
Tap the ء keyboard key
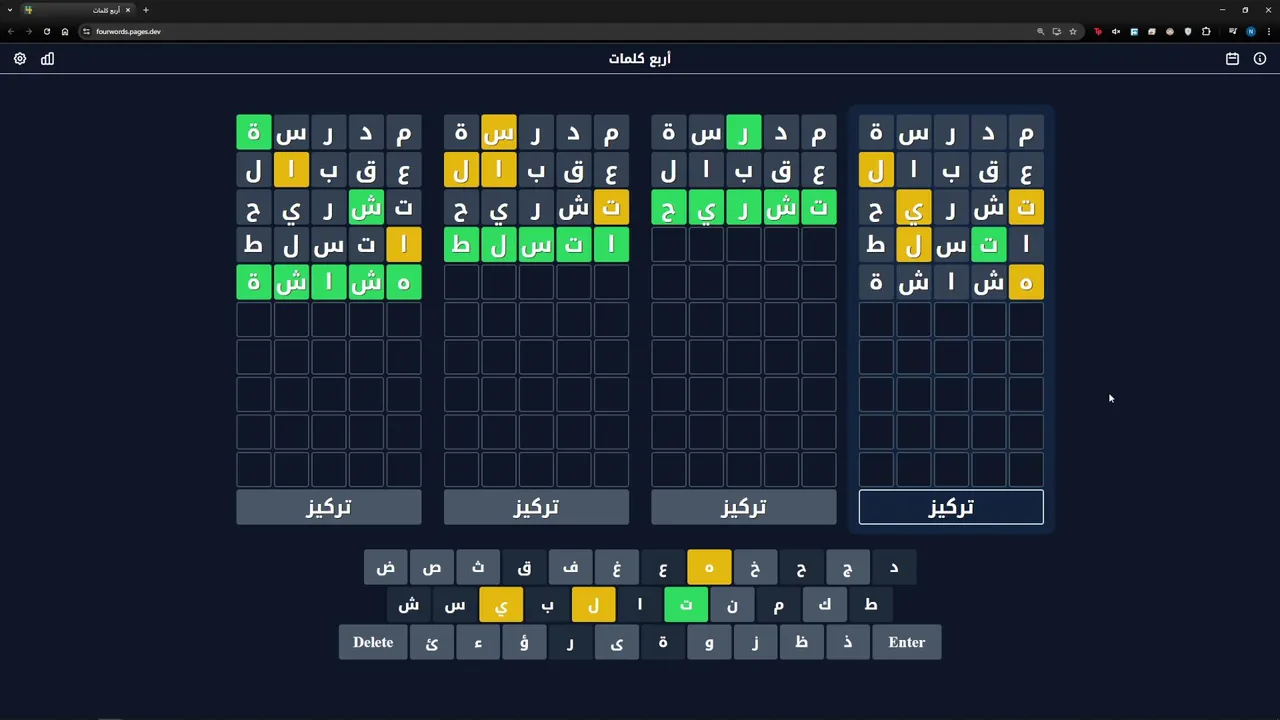pos(478,642)
